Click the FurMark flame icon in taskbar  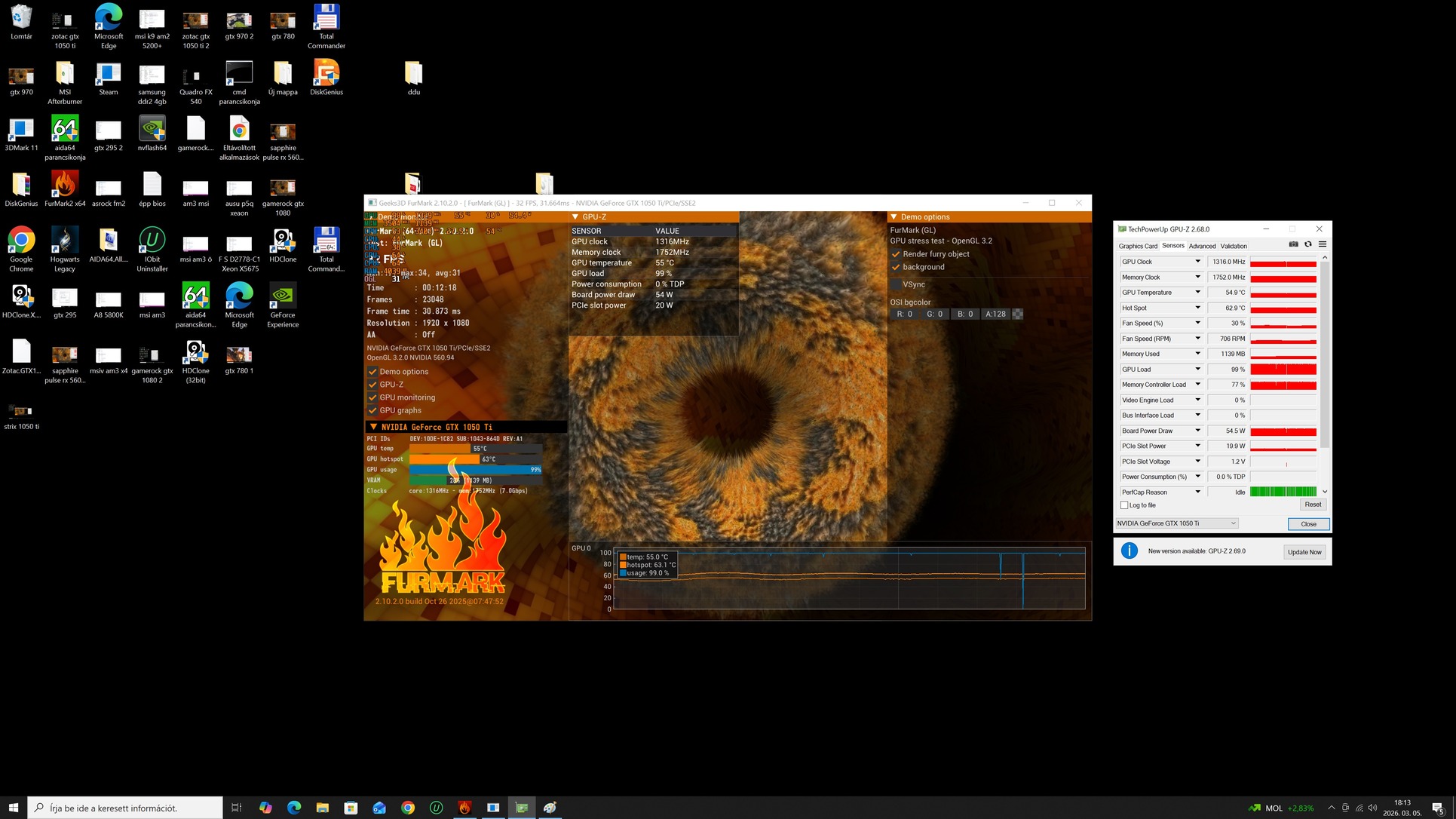(x=464, y=808)
